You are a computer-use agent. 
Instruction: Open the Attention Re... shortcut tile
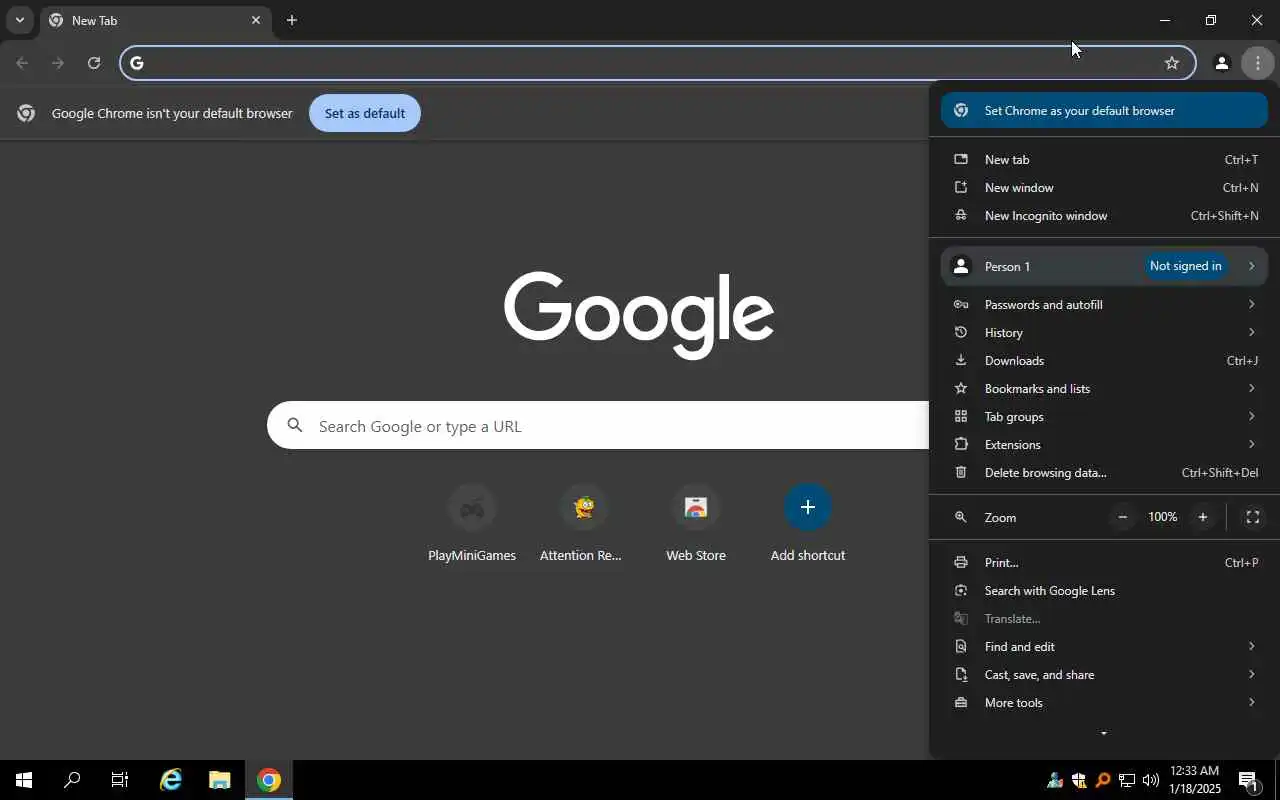coord(584,524)
